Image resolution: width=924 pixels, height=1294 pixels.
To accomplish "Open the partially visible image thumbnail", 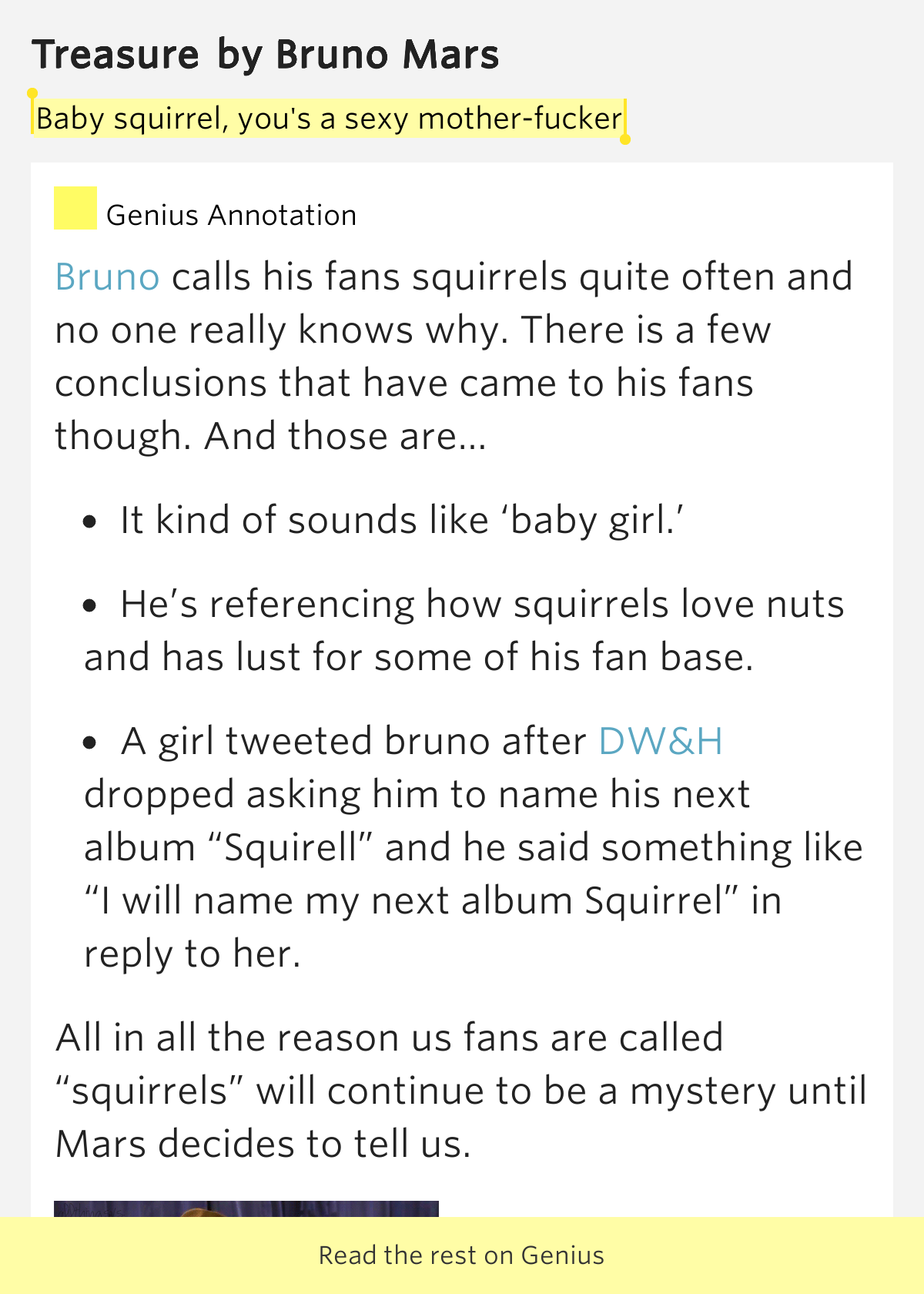I will (x=246, y=1209).
